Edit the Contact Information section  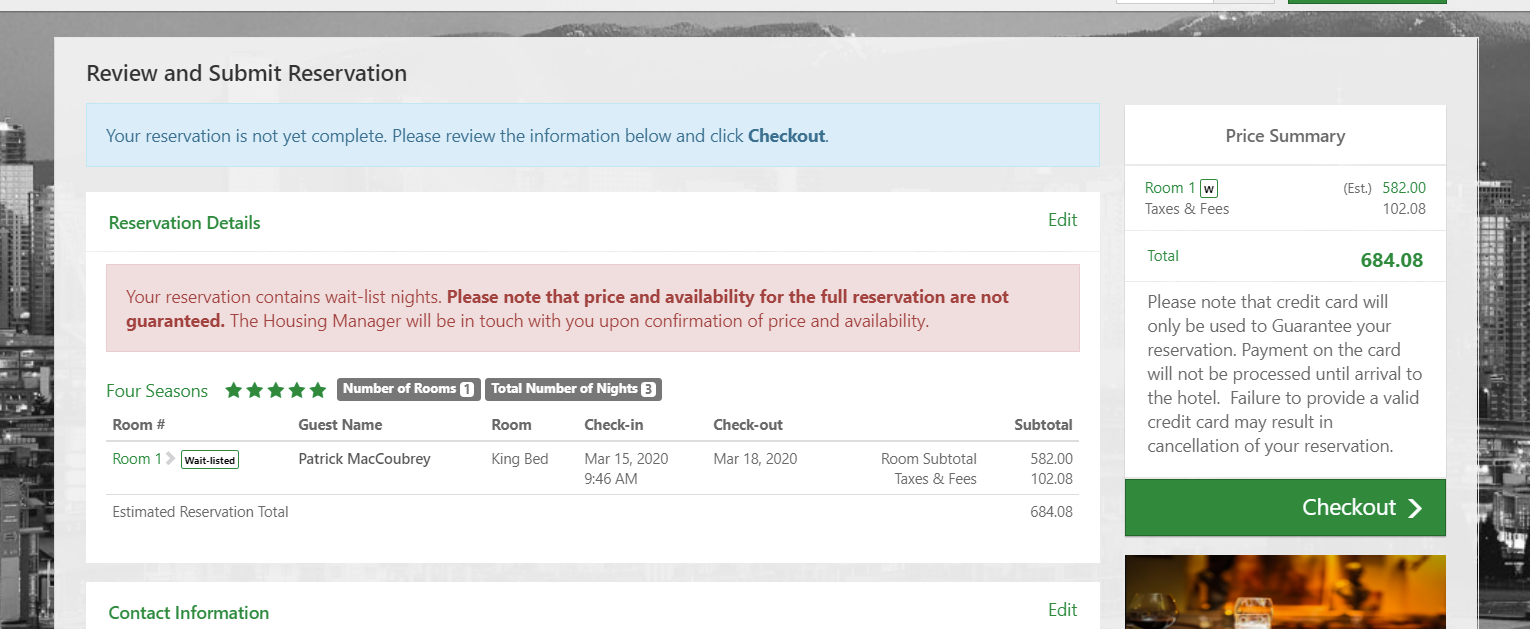[1062, 610]
